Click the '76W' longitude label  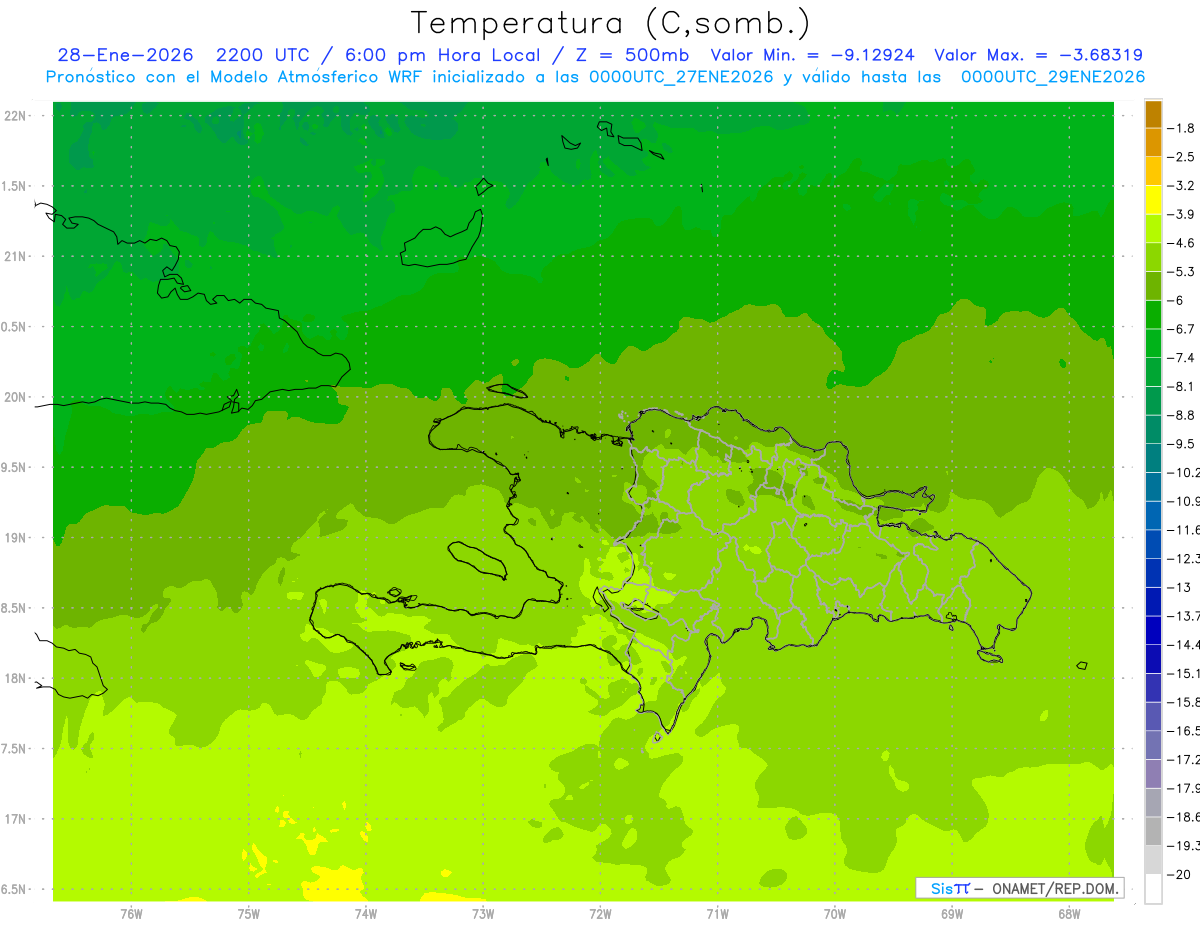131,913
